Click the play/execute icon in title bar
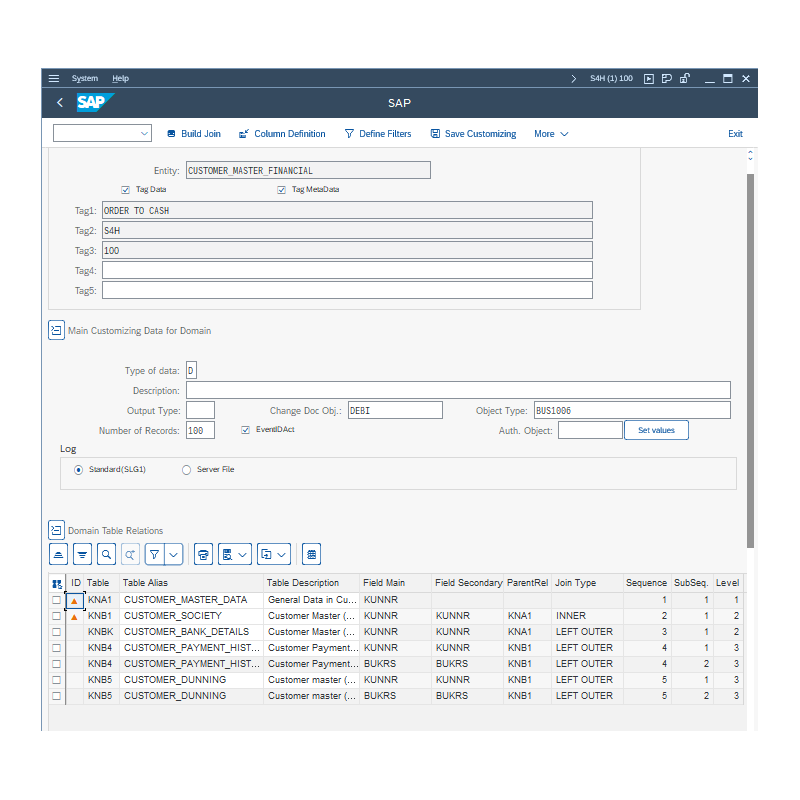 (x=648, y=79)
